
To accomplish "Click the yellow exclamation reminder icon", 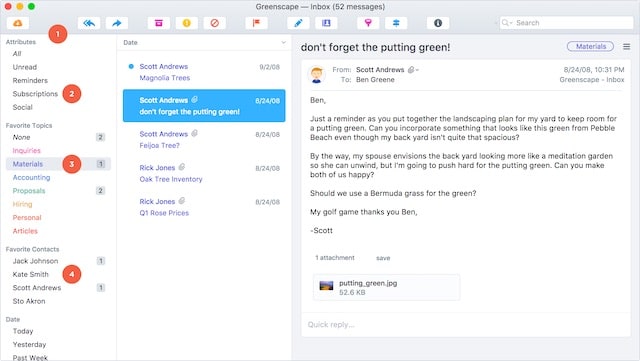I will click(187, 23).
